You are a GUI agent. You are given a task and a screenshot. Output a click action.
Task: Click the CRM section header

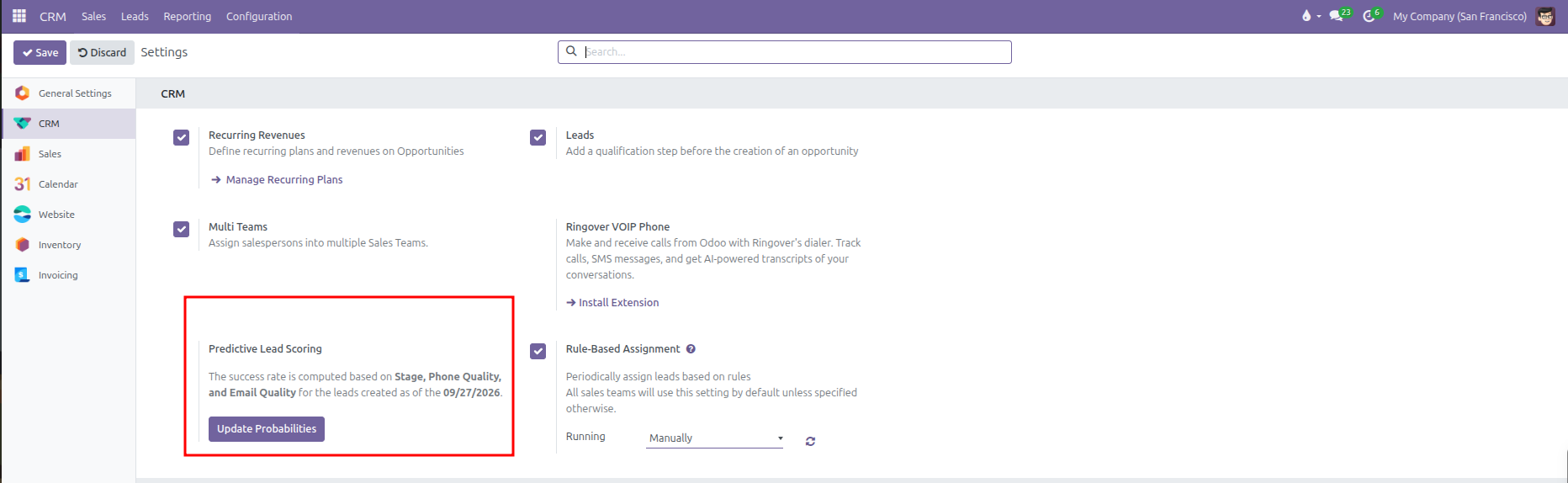173,93
